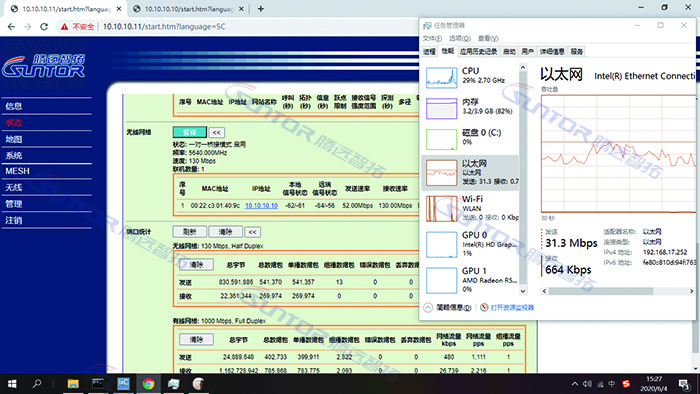The width and height of the screenshot is (700, 394).
Task: Switch to Details (详细信息) tab
Action: tap(552, 52)
